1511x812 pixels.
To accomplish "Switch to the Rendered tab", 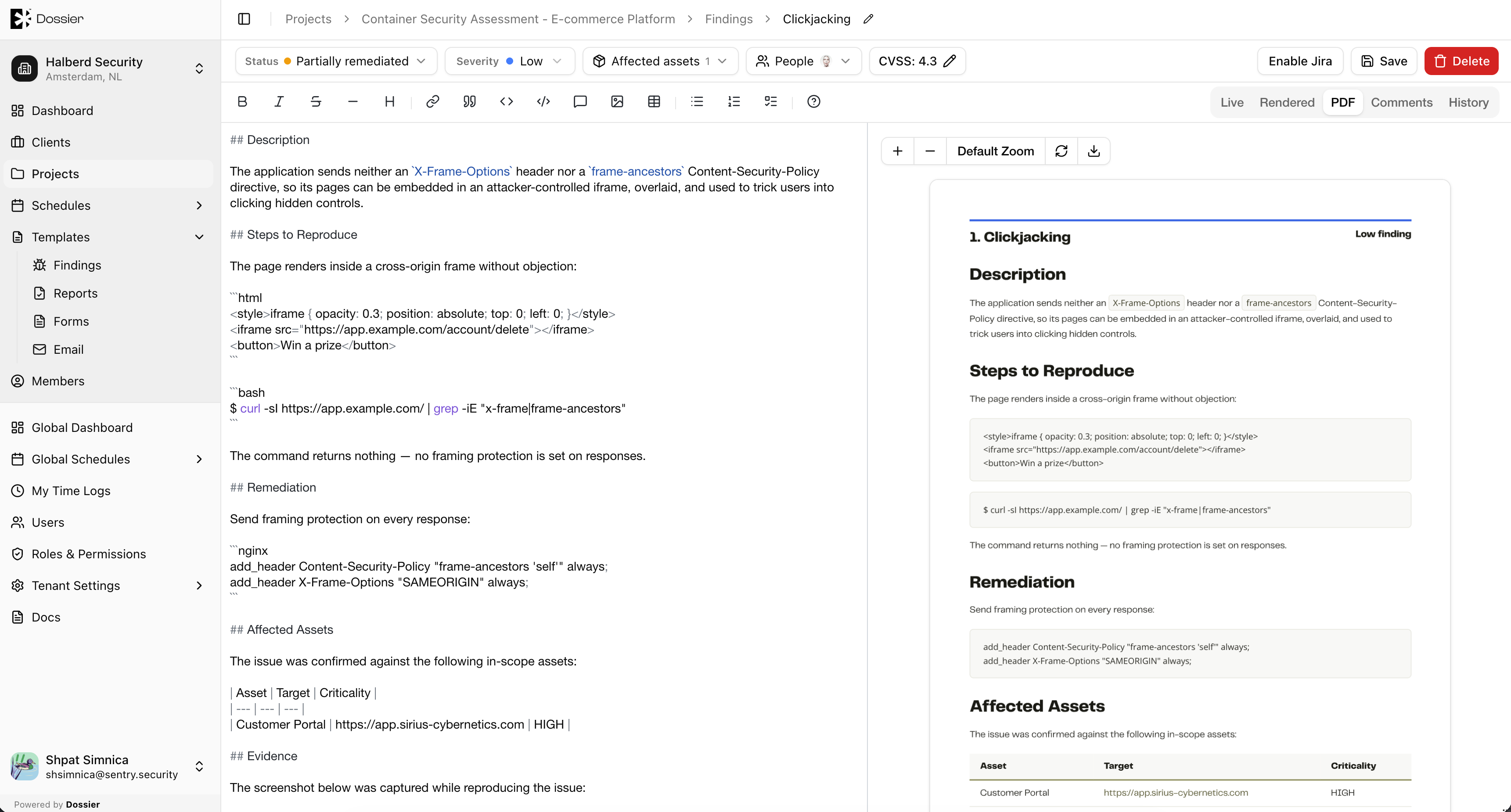I will tap(1287, 102).
